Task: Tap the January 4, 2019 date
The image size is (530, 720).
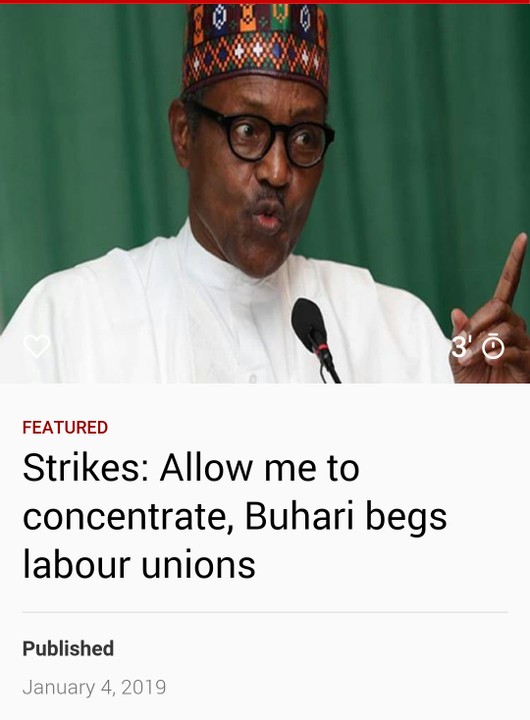Action: pos(94,687)
